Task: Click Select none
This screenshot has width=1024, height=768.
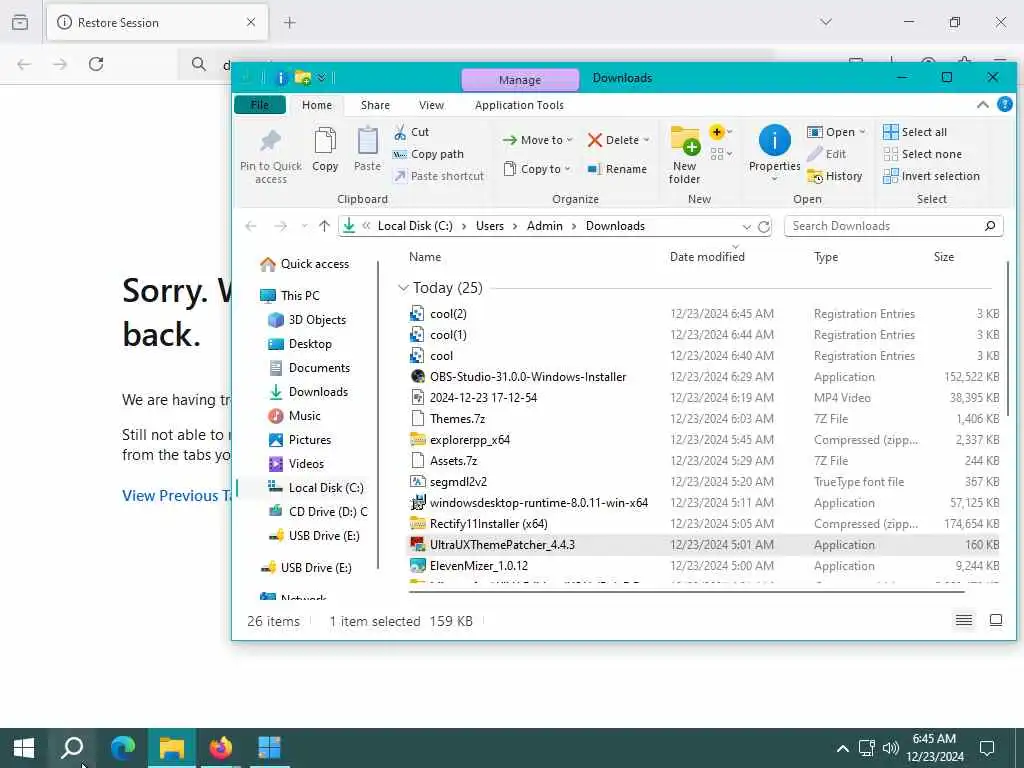Action: [x=922, y=154]
